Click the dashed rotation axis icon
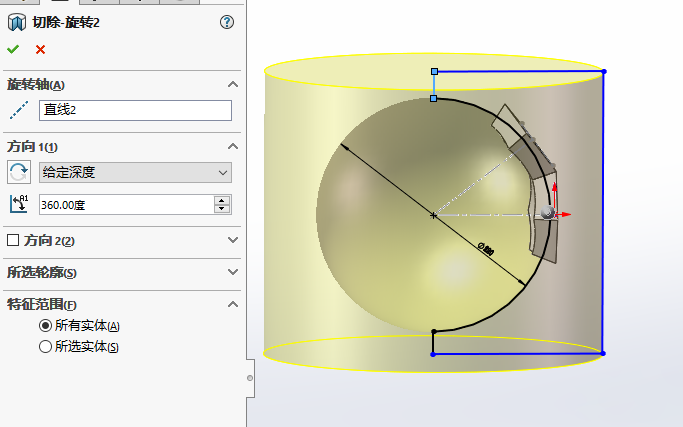 tap(18, 110)
